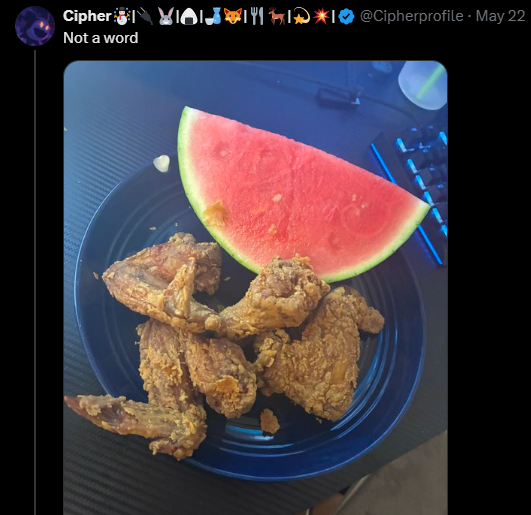Click the blue verified checkmark badge
This screenshot has width=531, height=515.
(x=346, y=16)
